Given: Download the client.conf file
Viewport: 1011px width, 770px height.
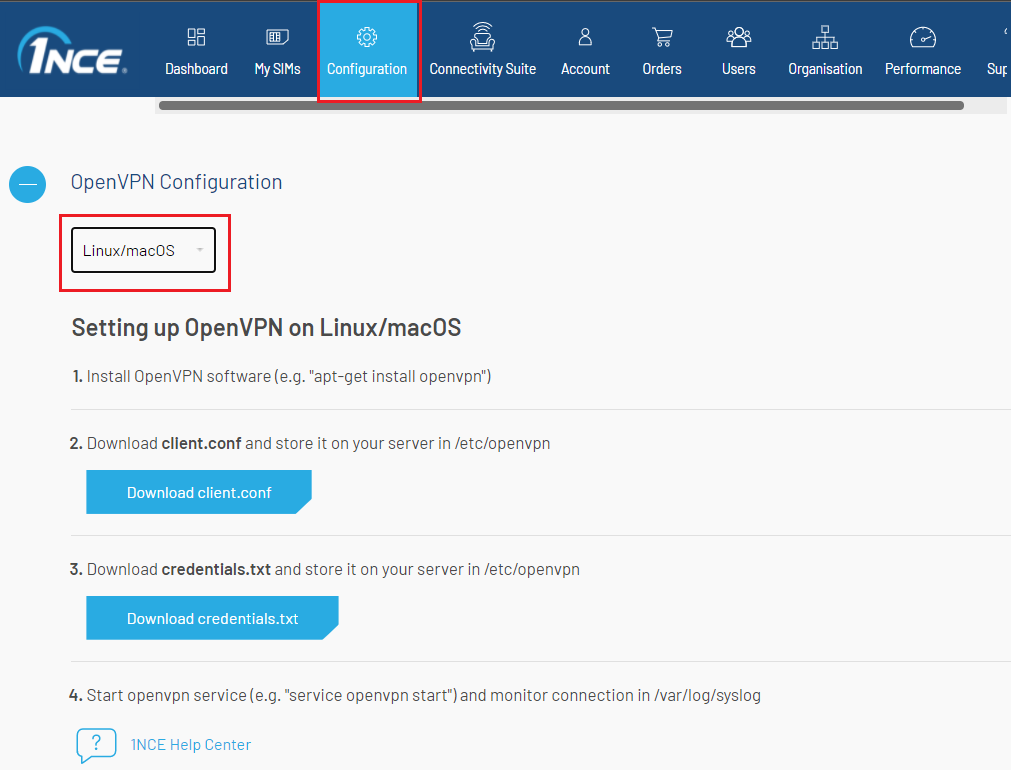Looking at the screenshot, I should click(x=199, y=493).
